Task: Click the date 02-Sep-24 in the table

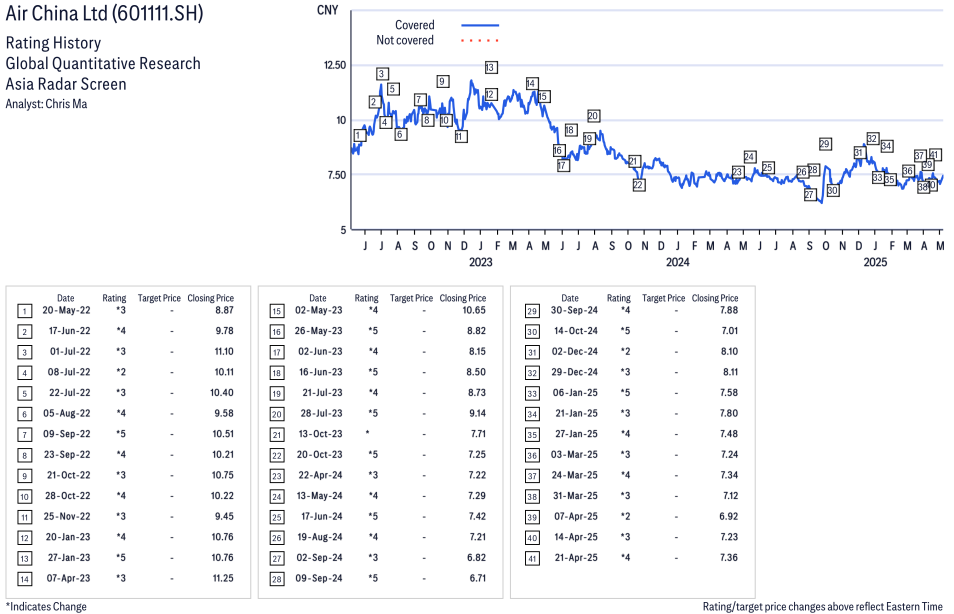Action: click(x=319, y=558)
